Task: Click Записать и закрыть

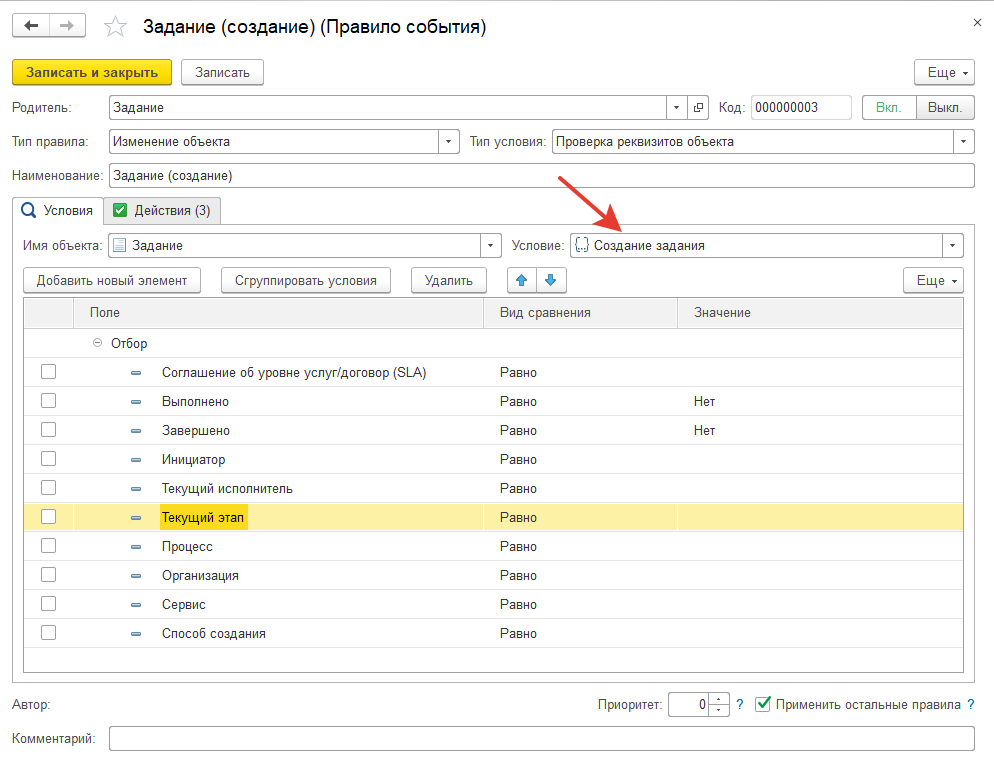Action: pyautogui.click(x=92, y=72)
